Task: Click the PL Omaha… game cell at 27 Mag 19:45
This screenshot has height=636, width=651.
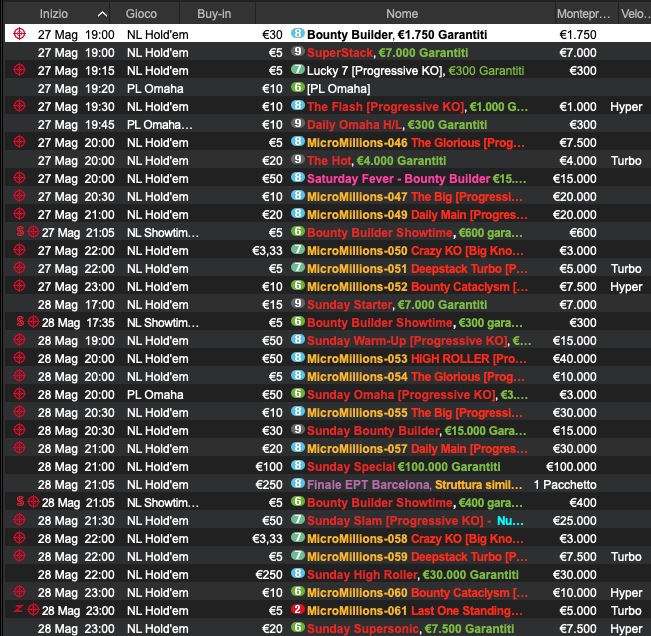Action: [159, 125]
